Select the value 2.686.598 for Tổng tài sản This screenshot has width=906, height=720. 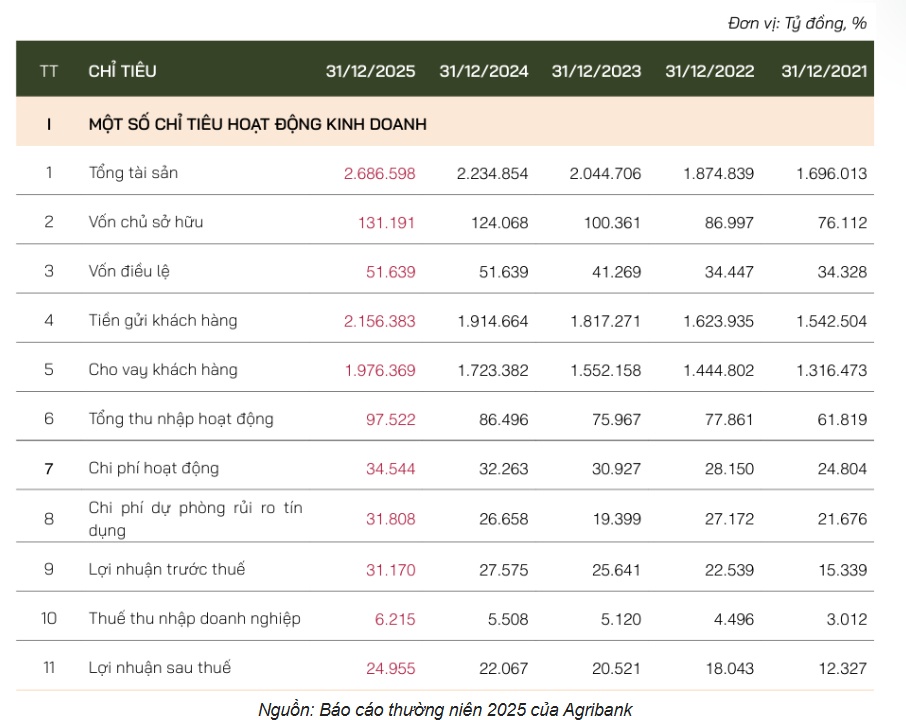[x=385, y=172]
